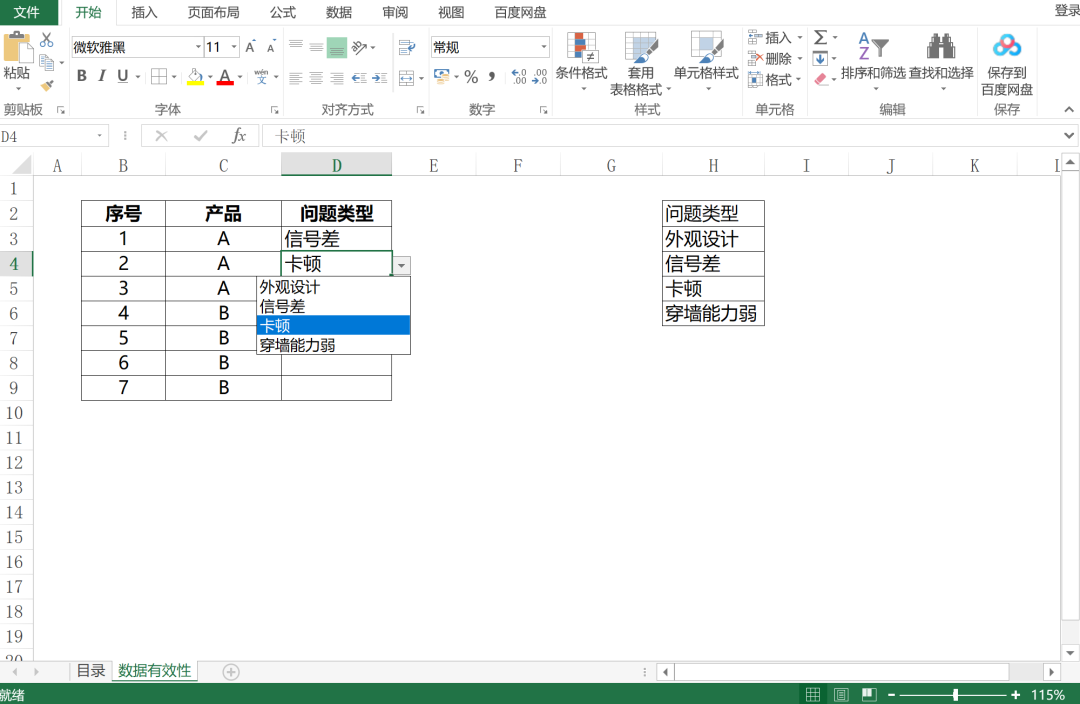Image resolution: width=1080 pixels, height=704 pixels.
Task: Click the phonetic guide wén icon
Action: pos(261,76)
